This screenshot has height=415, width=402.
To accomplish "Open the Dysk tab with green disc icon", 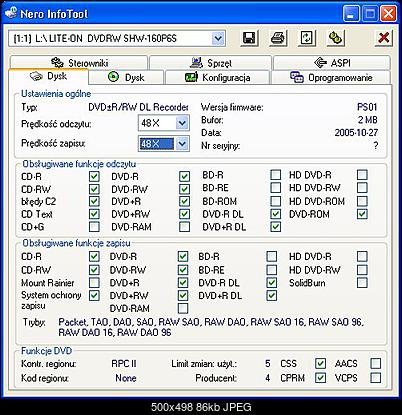I will (127, 78).
